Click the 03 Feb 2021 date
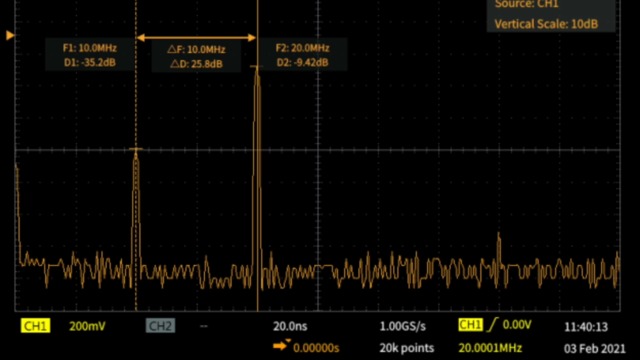The image size is (640, 360). coord(595,349)
